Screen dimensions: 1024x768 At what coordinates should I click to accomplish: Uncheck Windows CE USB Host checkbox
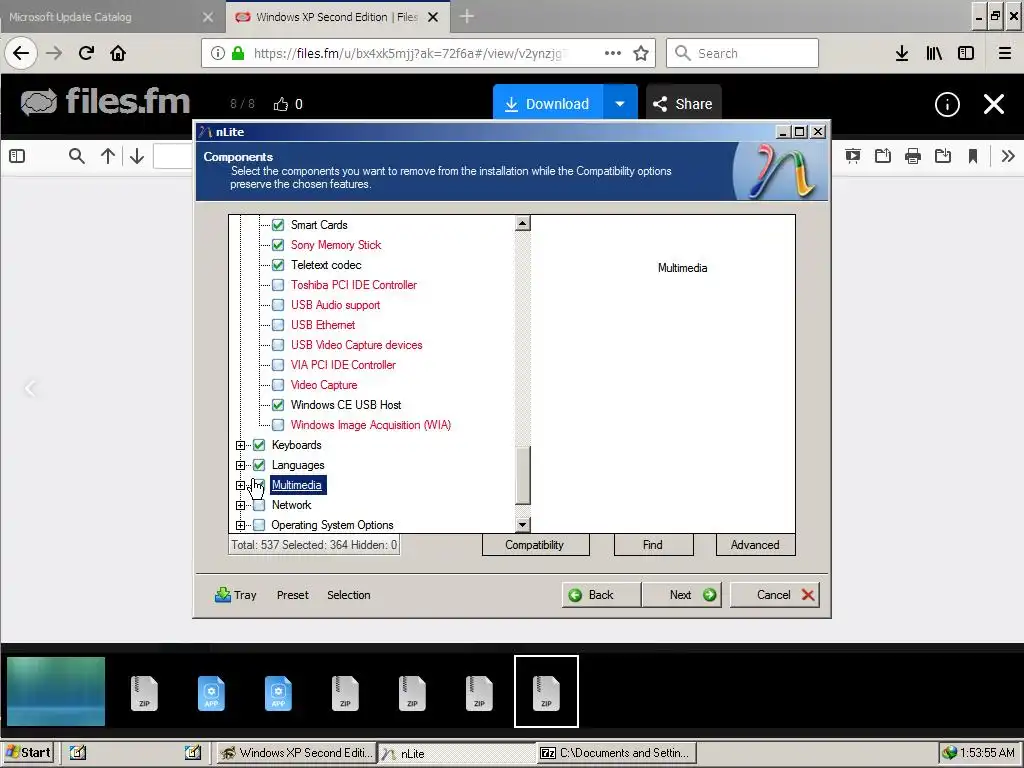[x=278, y=405]
